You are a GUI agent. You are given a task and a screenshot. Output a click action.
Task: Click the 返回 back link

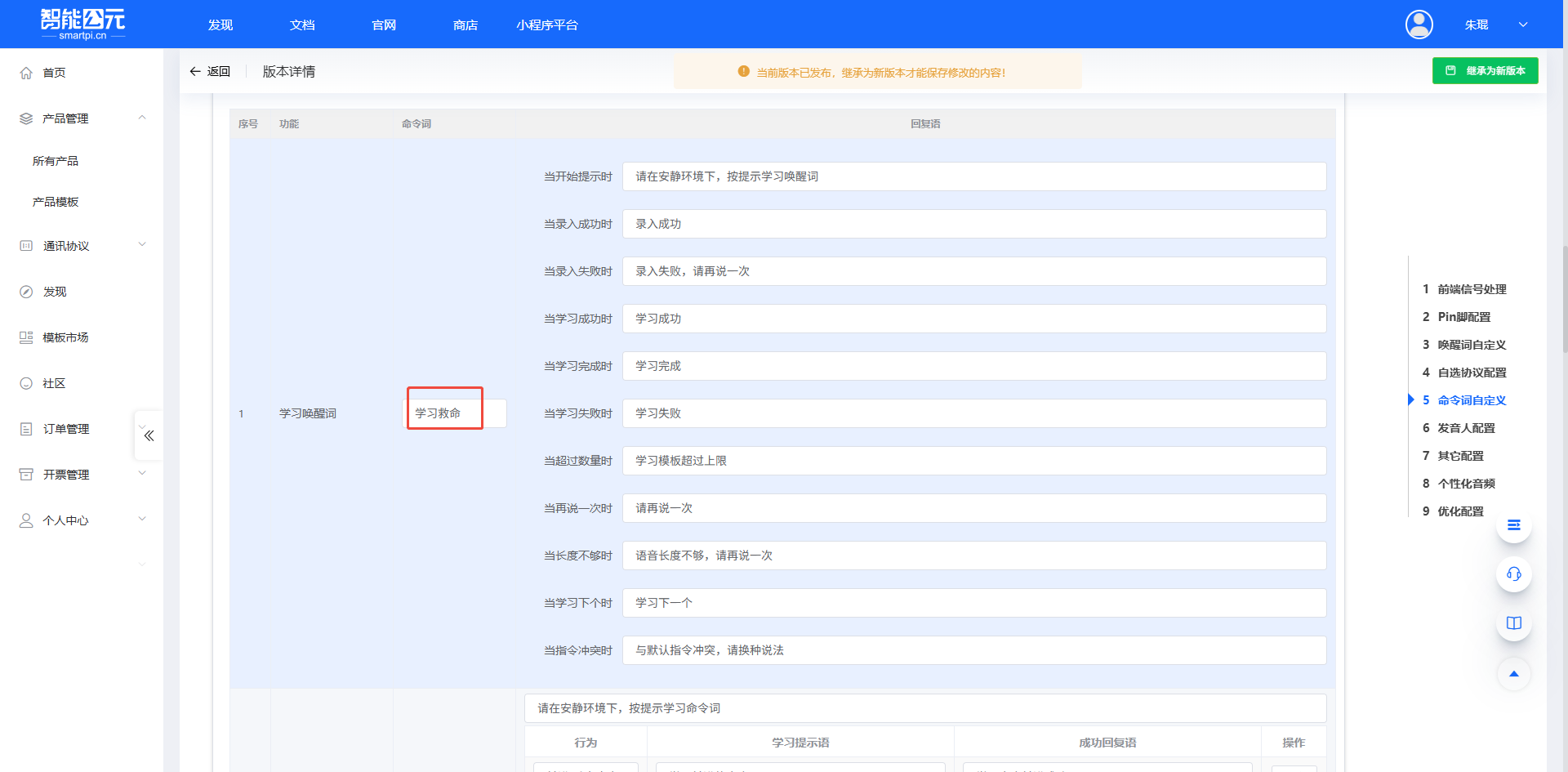coord(211,71)
